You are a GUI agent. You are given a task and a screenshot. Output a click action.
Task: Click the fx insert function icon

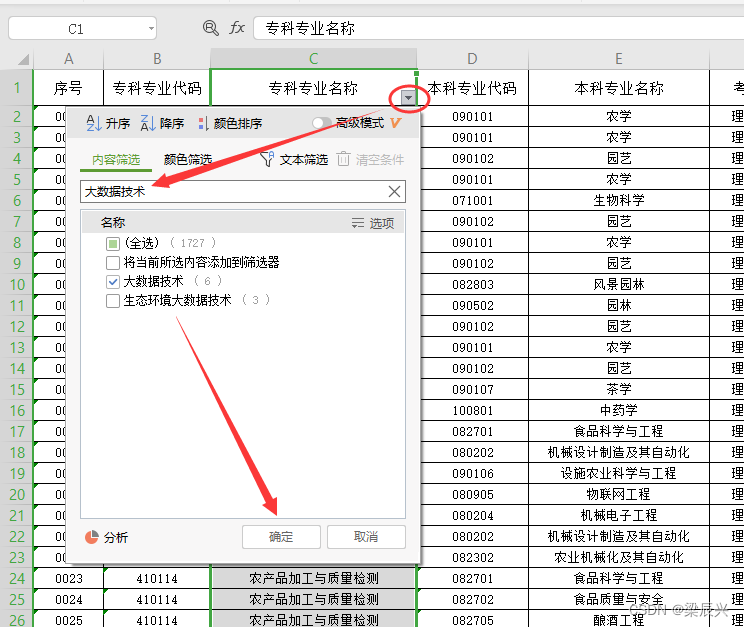pyautogui.click(x=237, y=28)
